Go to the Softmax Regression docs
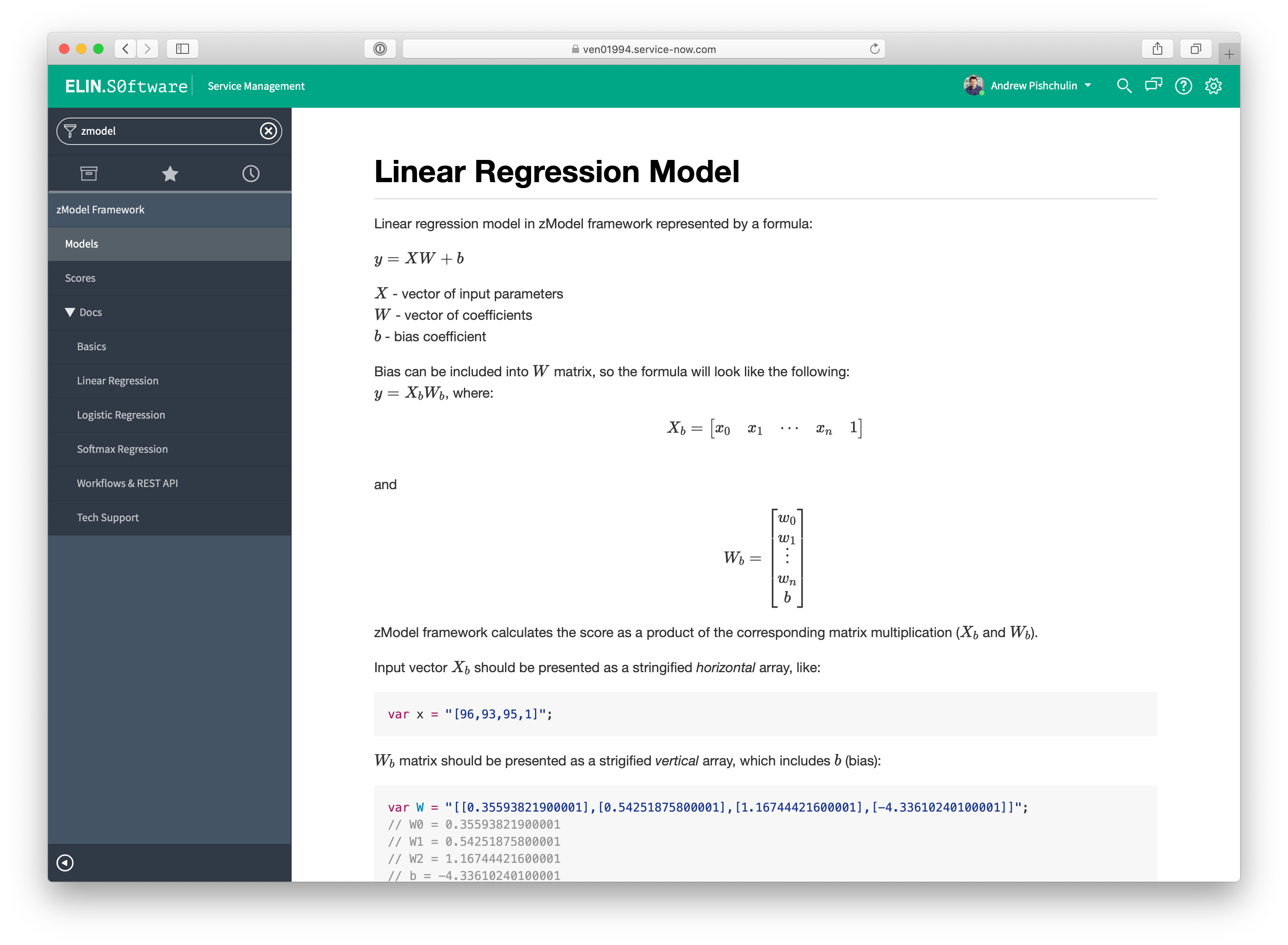 pyautogui.click(x=122, y=449)
